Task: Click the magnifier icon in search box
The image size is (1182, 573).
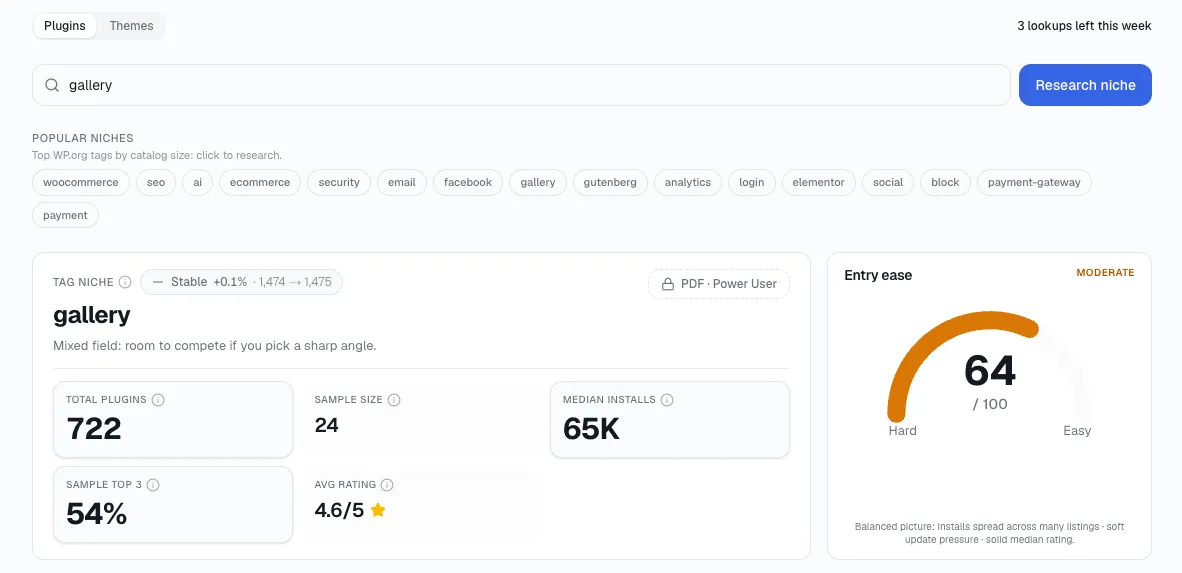Action: point(52,85)
